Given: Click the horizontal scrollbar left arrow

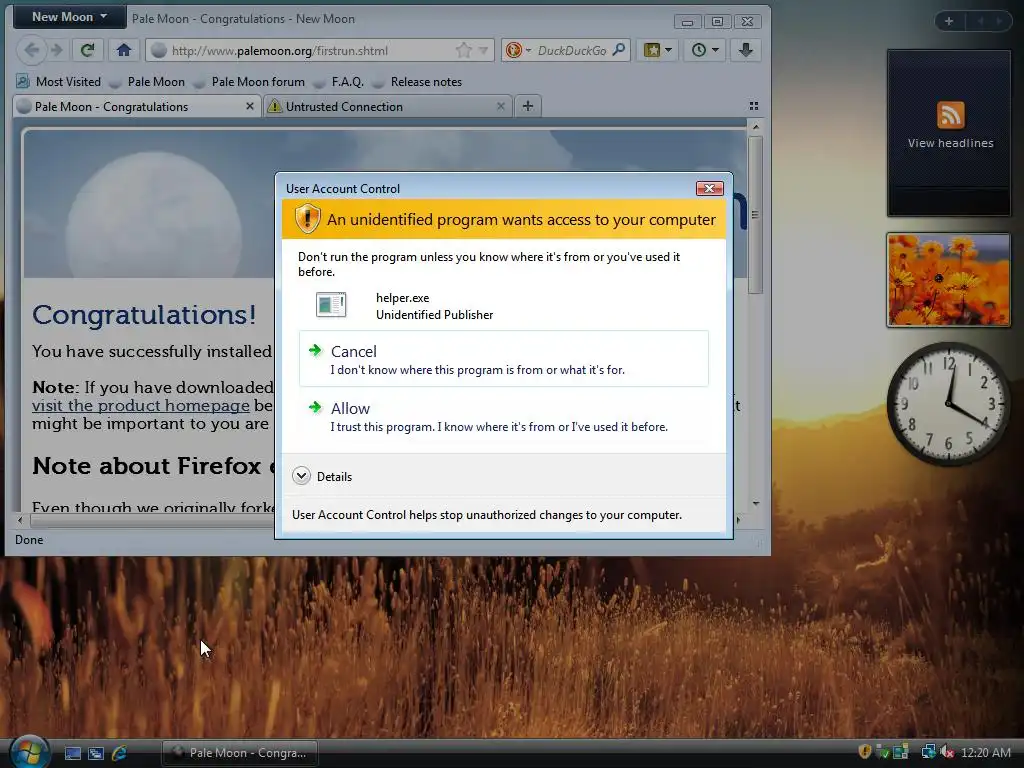Looking at the screenshot, I should 20,520.
